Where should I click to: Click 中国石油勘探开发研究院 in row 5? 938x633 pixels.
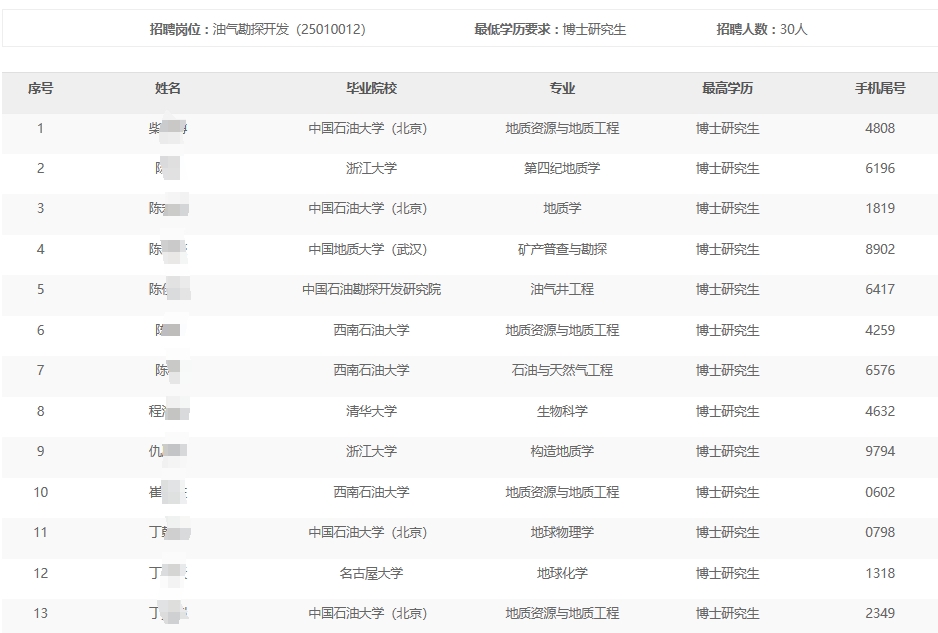371,289
